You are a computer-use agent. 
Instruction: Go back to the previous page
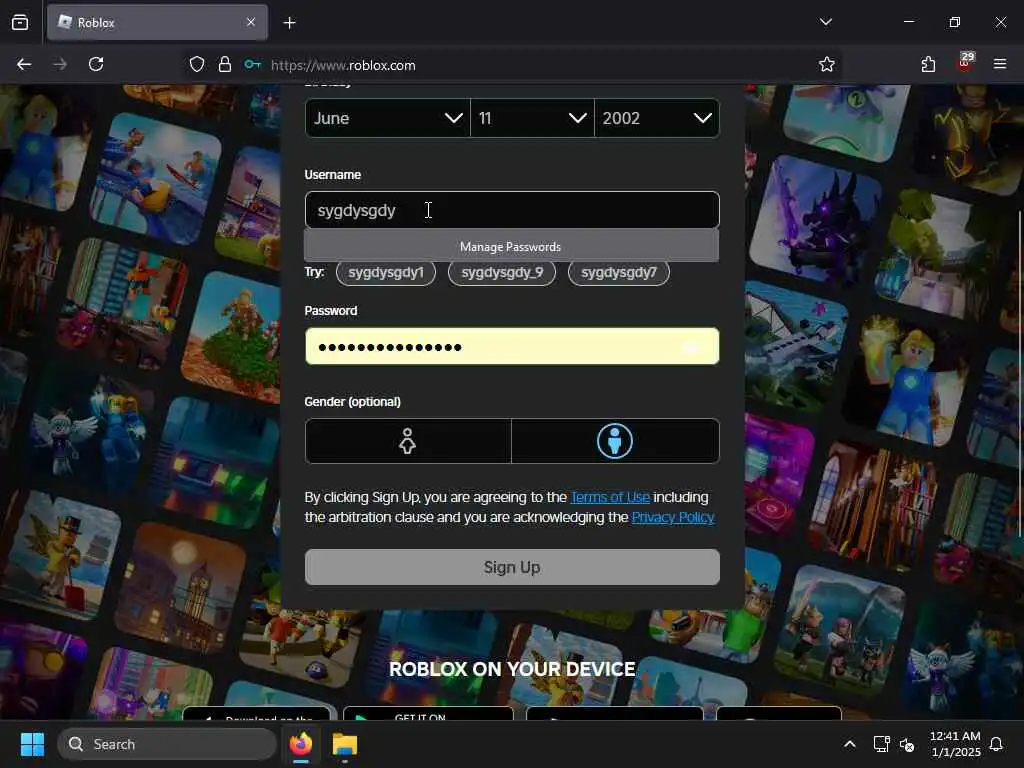coord(24,64)
